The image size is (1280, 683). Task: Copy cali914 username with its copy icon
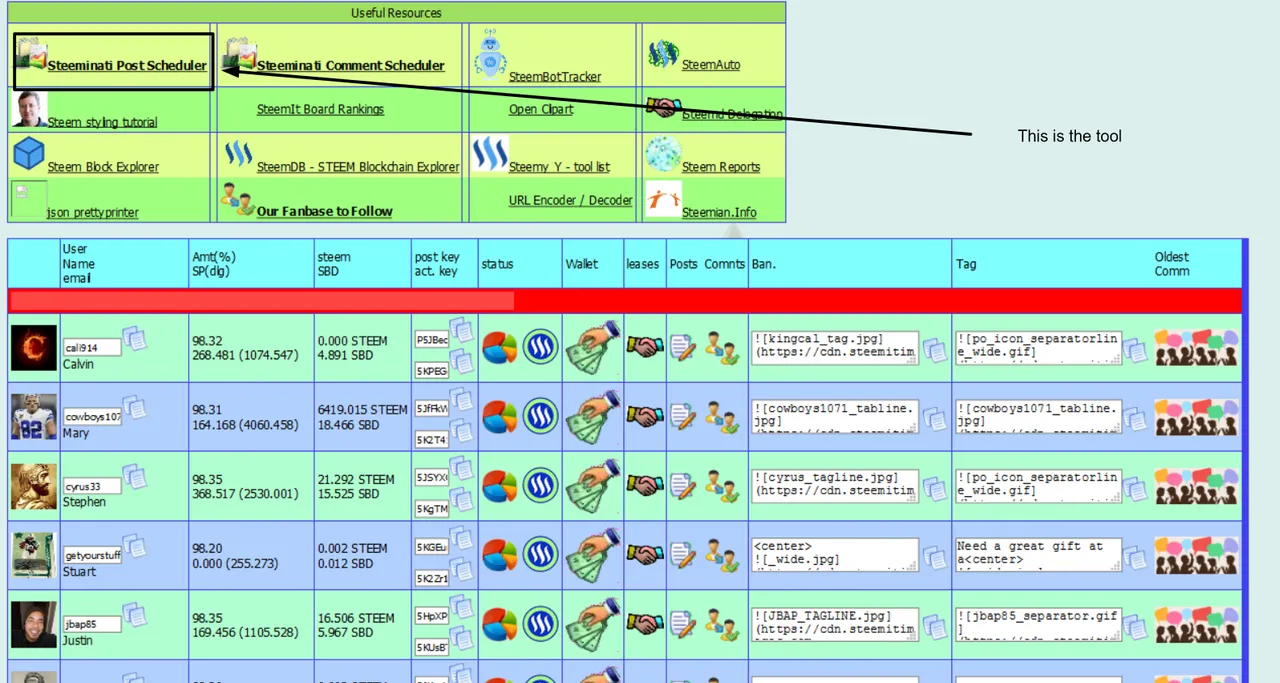(135, 339)
